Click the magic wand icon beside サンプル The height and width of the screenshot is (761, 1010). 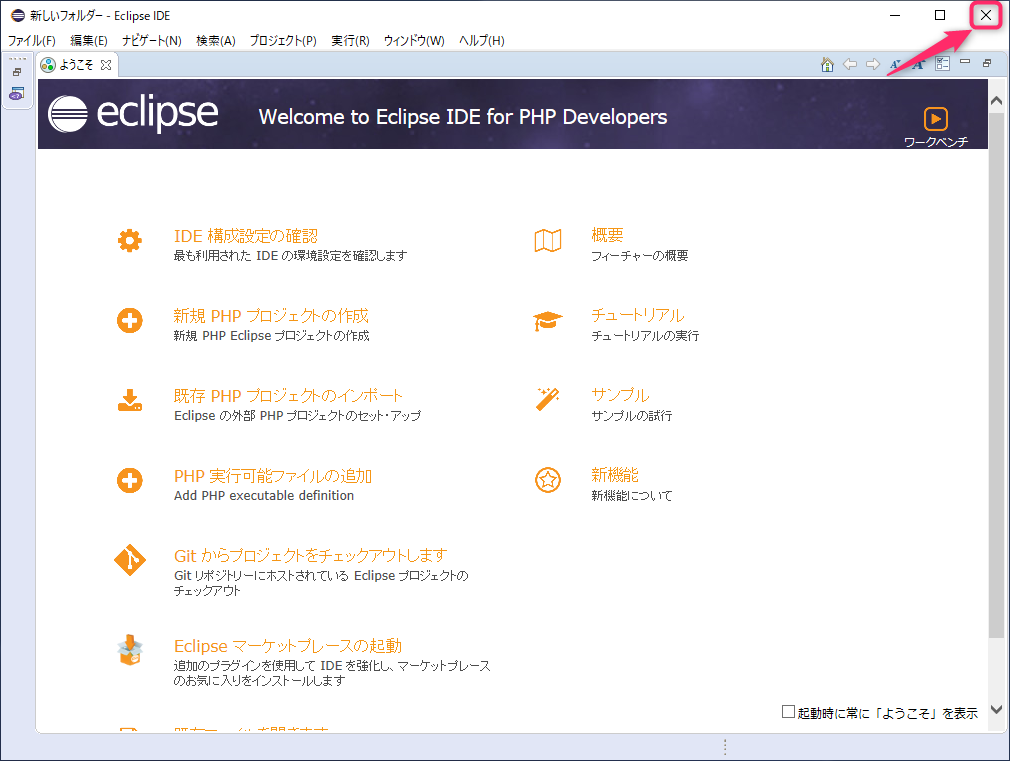(x=548, y=399)
